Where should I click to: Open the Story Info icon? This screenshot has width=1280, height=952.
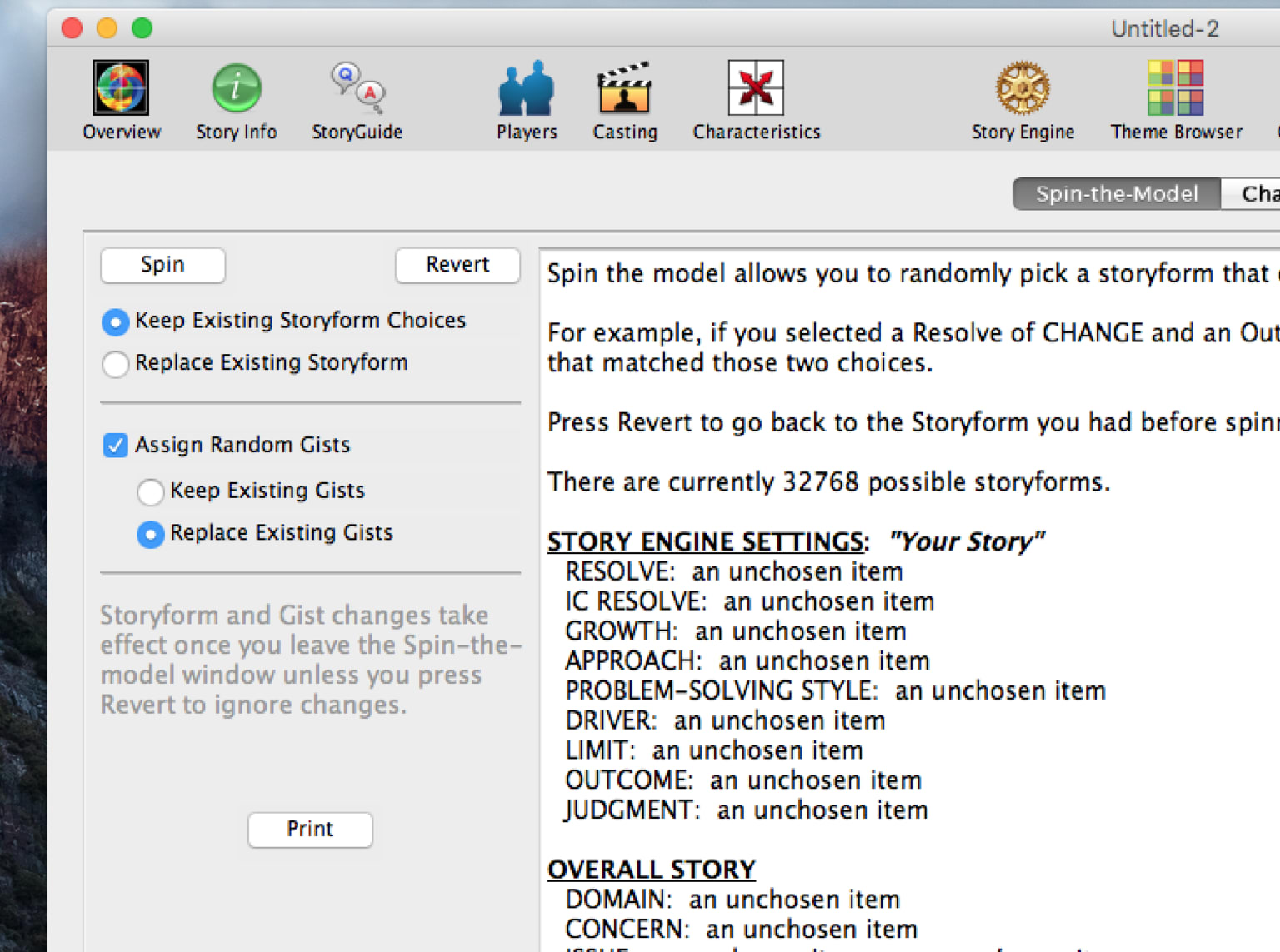[x=236, y=87]
